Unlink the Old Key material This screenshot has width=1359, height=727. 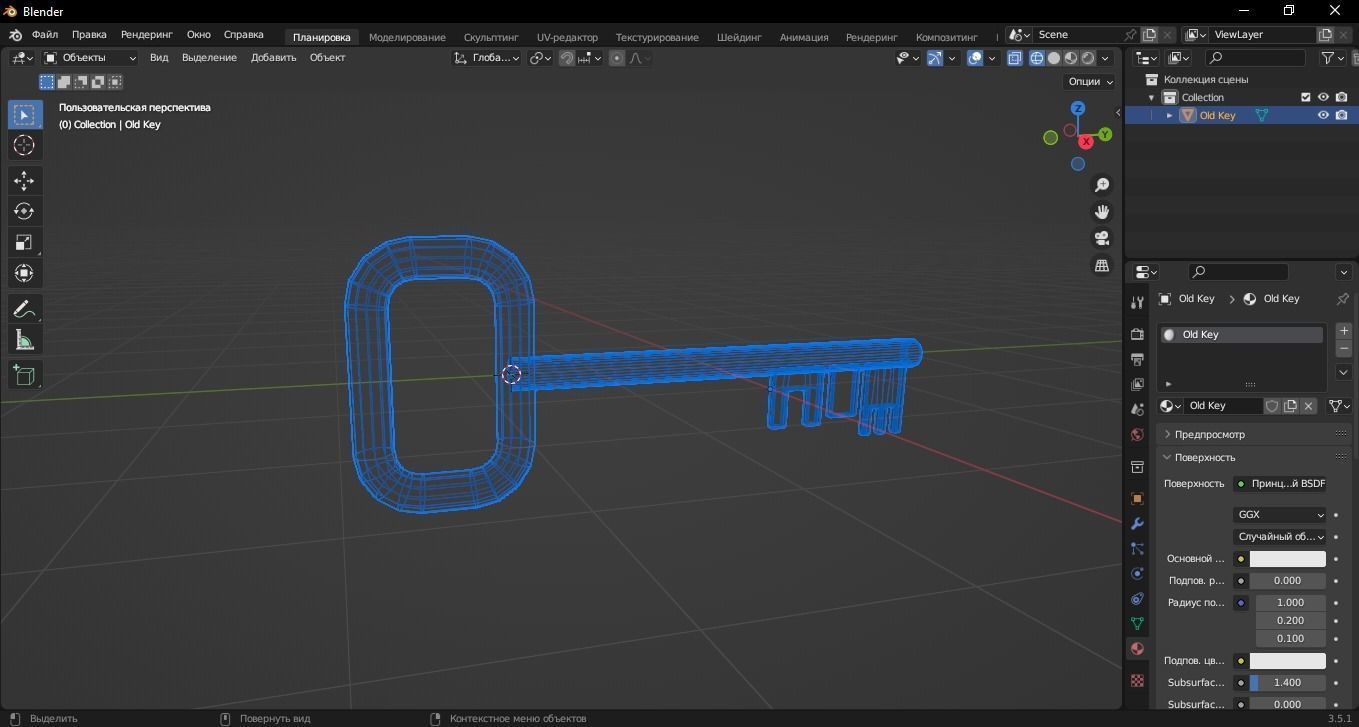tap(1308, 406)
